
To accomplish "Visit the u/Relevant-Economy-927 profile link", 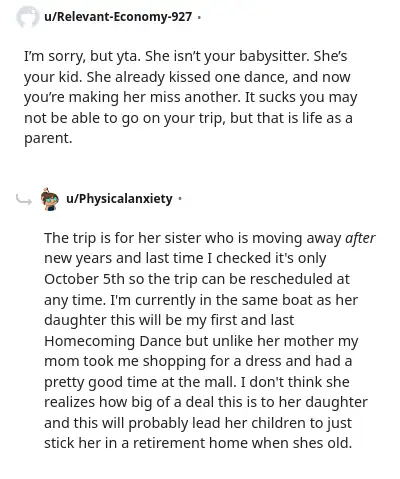I will (118, 17).
